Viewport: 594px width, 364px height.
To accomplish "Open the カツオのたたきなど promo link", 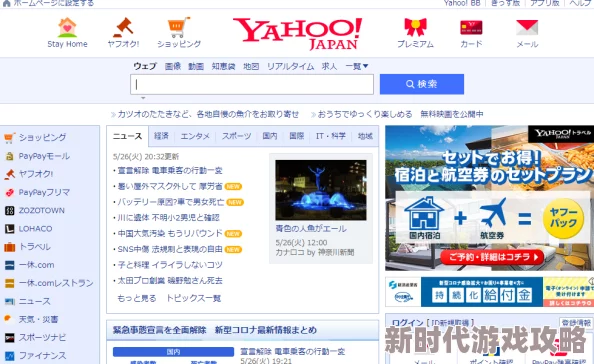I will pyautogui.click(x=208, y=114).
